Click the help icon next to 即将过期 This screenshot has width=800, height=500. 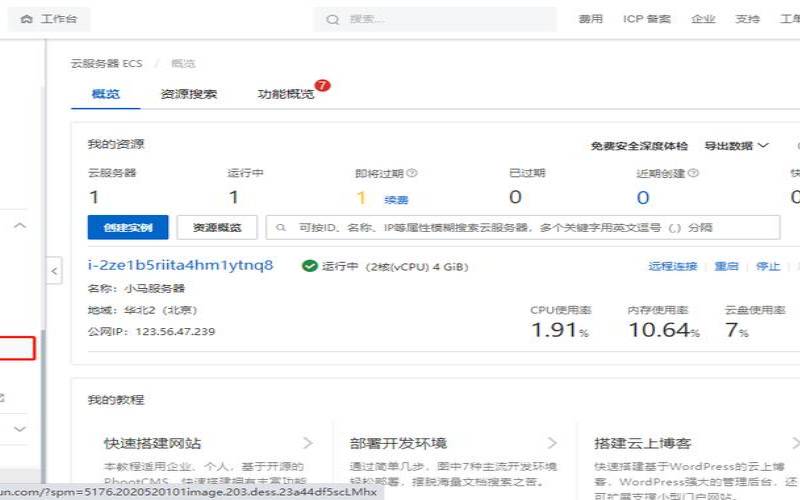[x=412, y=173]
